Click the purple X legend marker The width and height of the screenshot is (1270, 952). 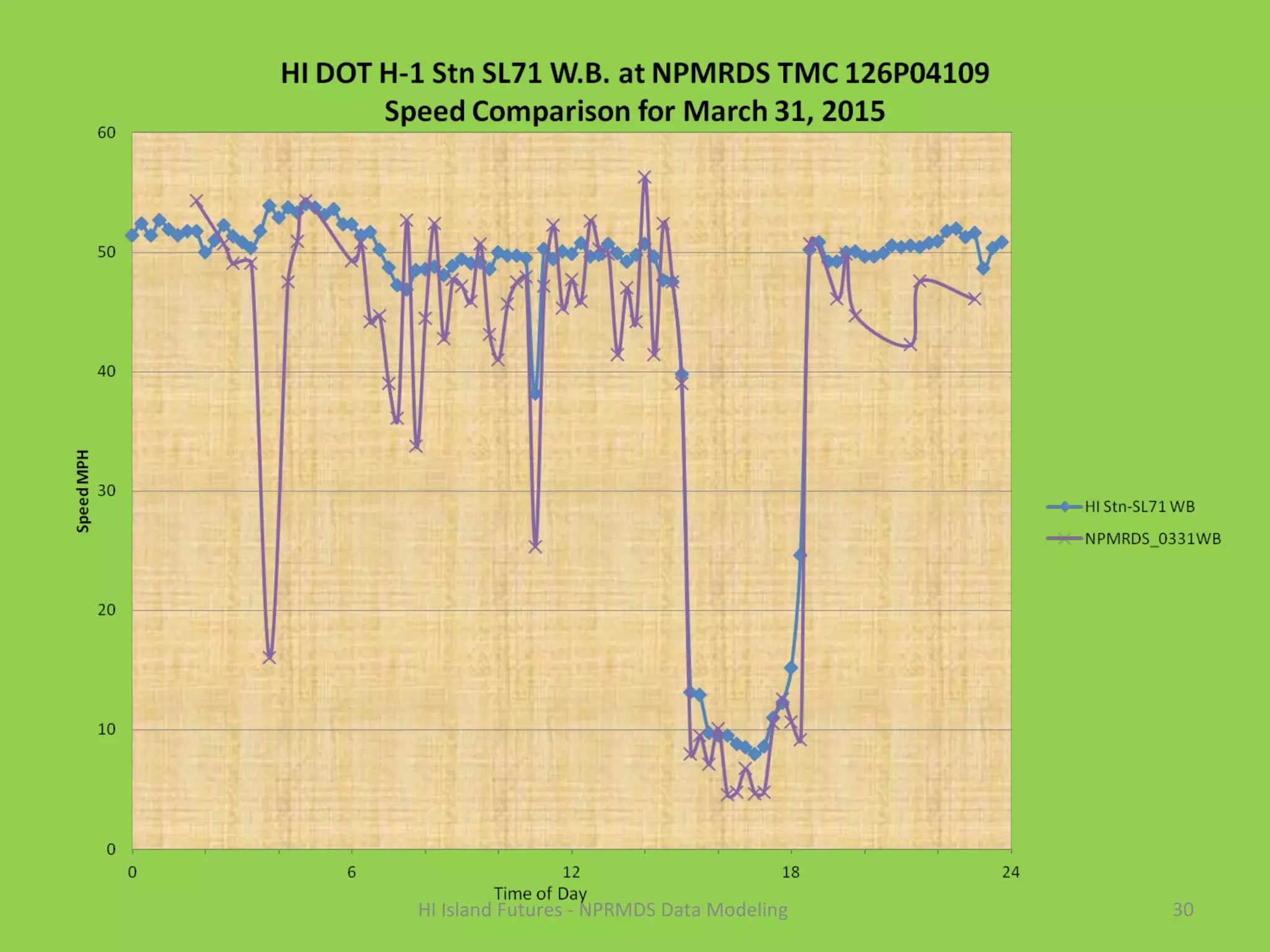click(1065, 539)
